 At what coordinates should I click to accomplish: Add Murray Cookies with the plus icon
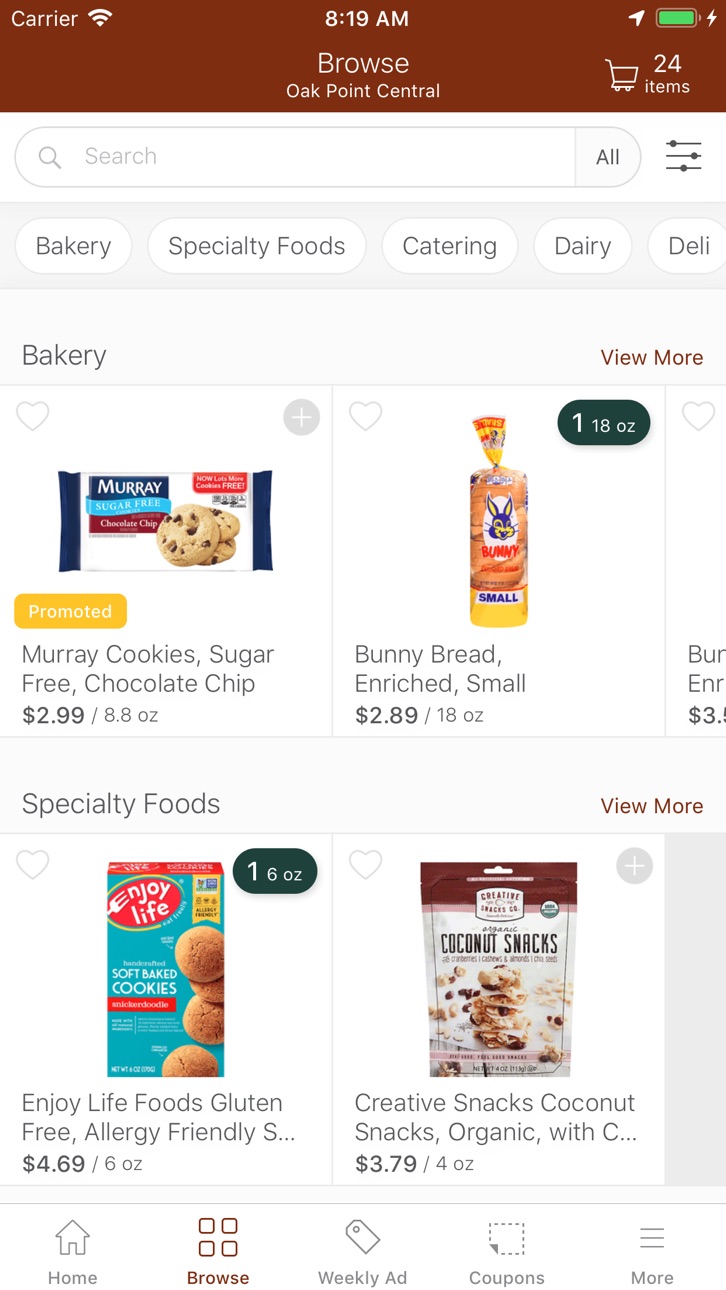coord(301,417)
